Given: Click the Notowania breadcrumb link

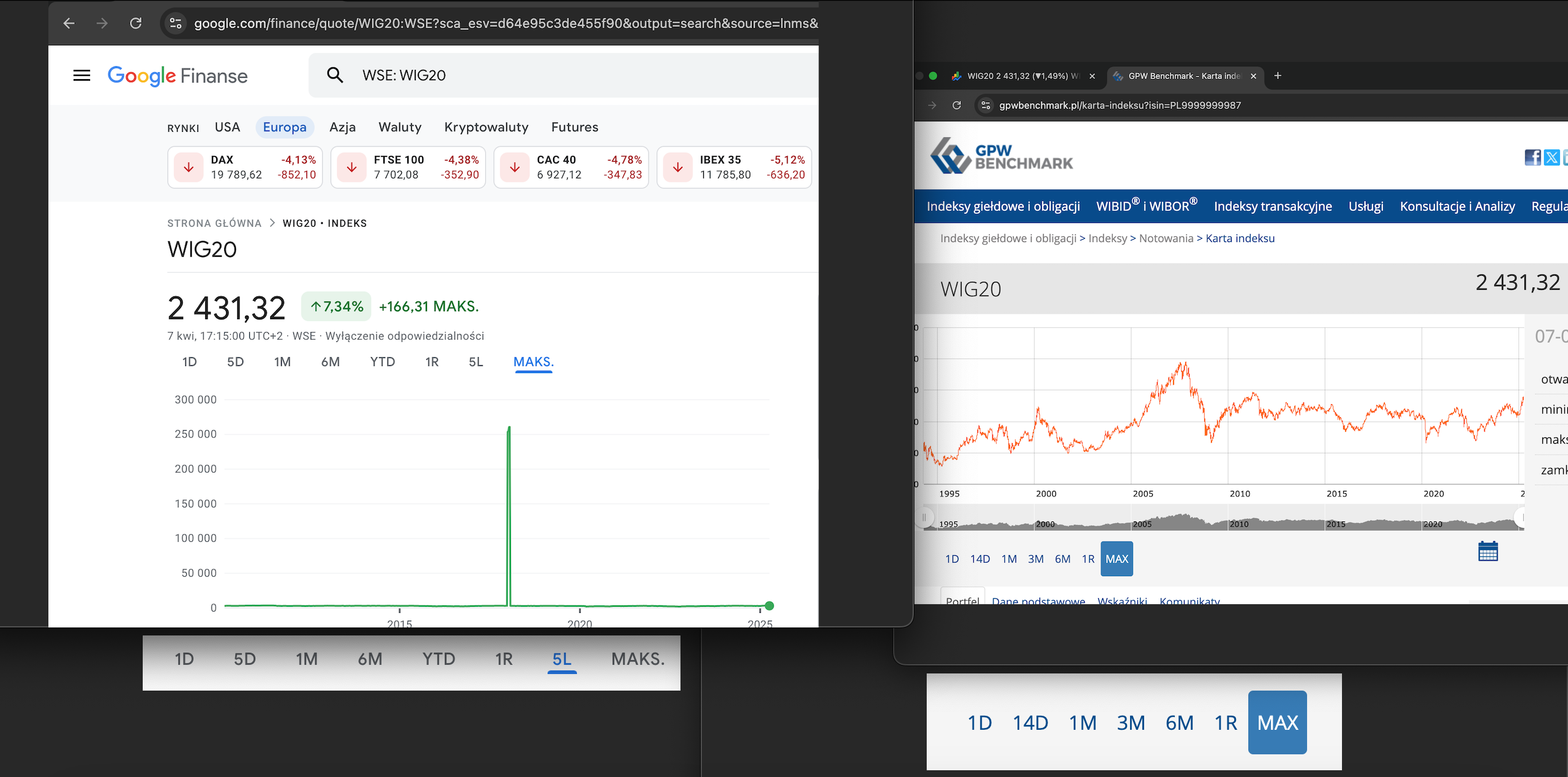Looking at the screenshot, I should click(1166, 238).
